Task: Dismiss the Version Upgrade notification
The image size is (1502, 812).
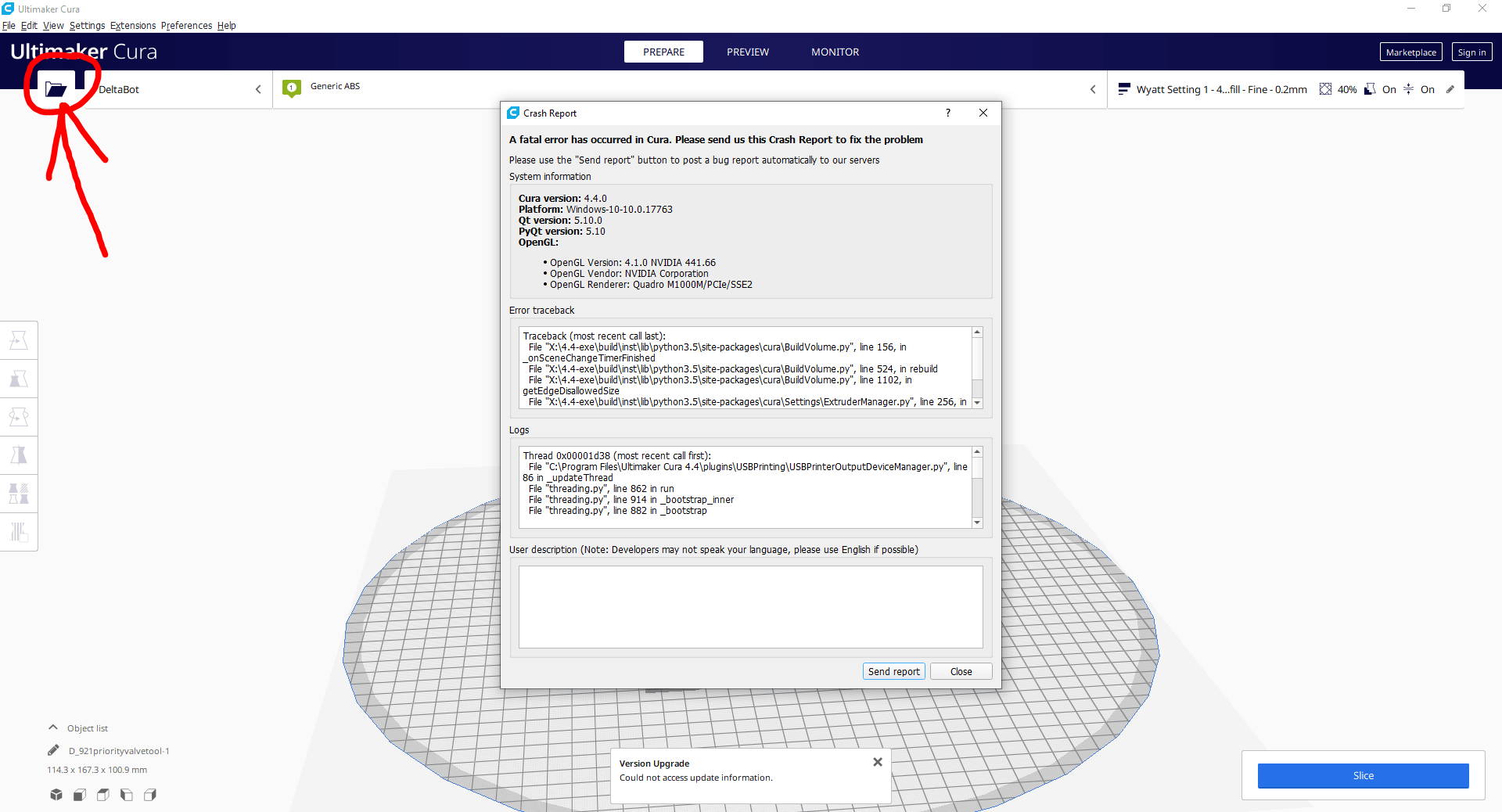Action: [878, 762]
